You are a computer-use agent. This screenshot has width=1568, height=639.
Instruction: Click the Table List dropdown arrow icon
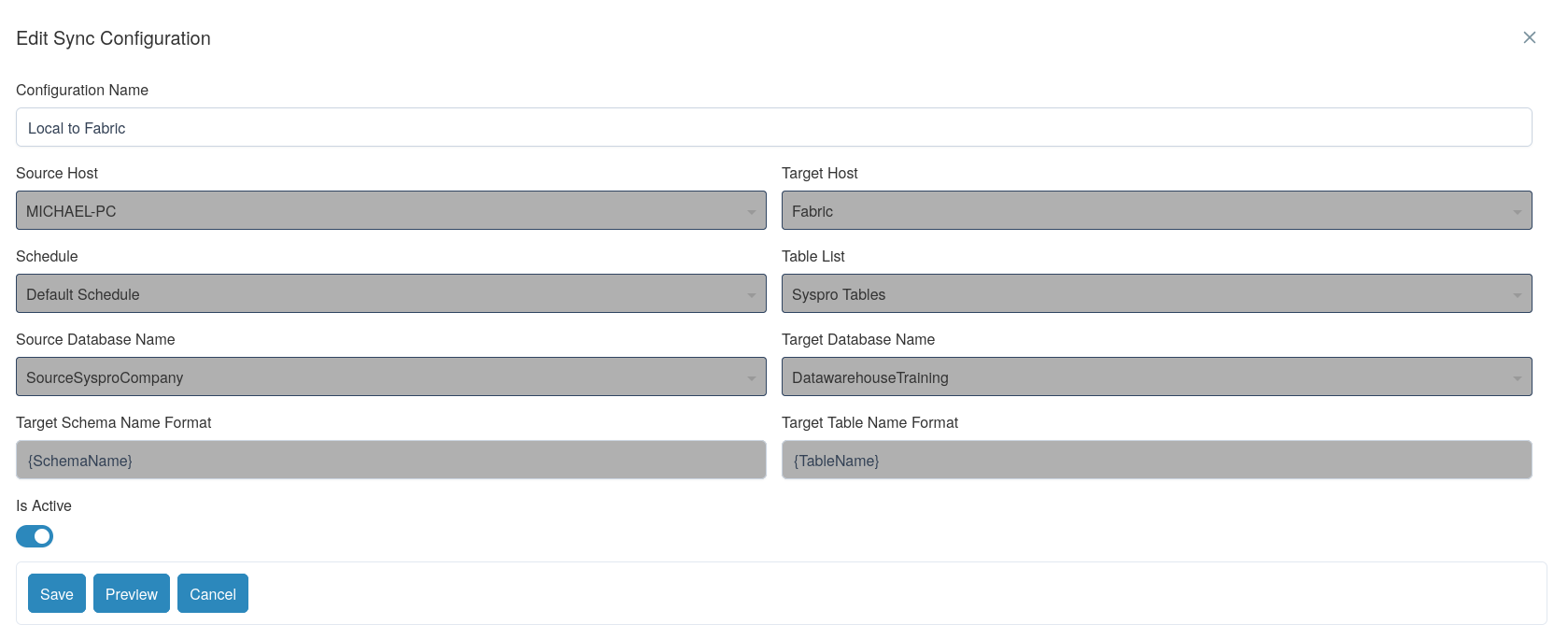1518,295
